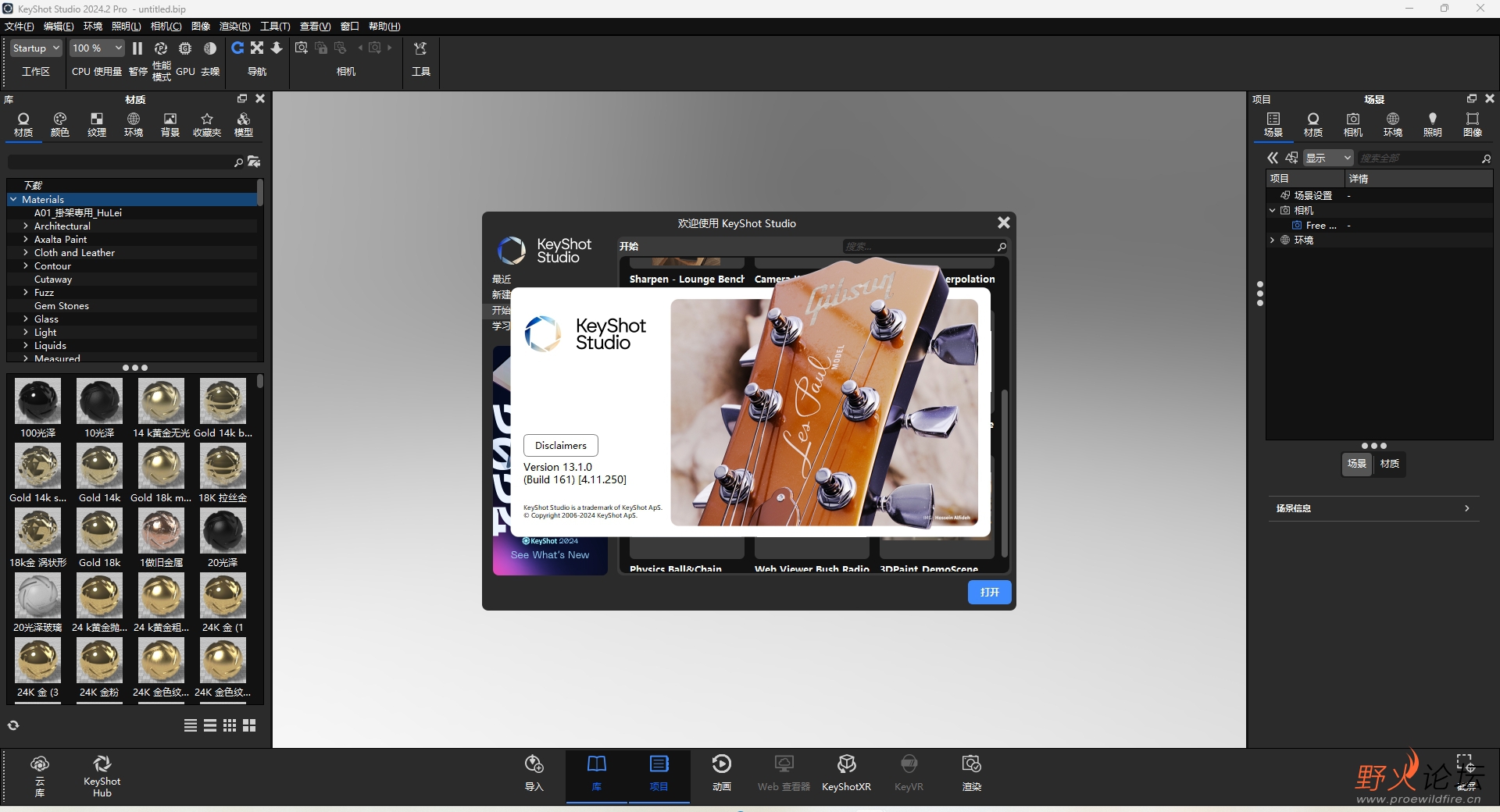Image resolution: width=1500 pixels, height=812 pixels.
Task: Pause the real-time render
Action: tap(137, 48)
